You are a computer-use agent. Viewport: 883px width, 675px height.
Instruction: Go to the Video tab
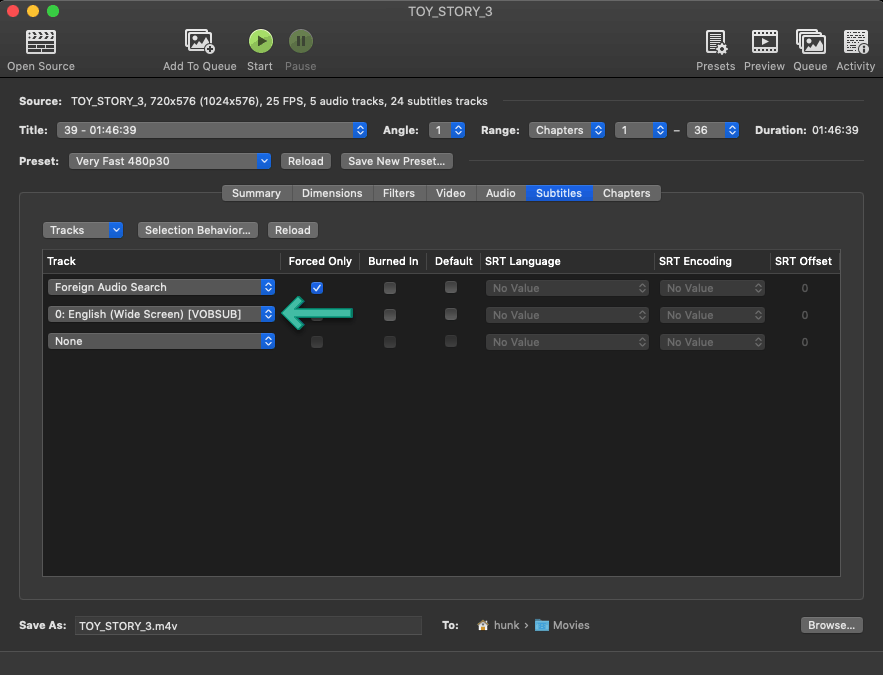[x=451, y=193]
